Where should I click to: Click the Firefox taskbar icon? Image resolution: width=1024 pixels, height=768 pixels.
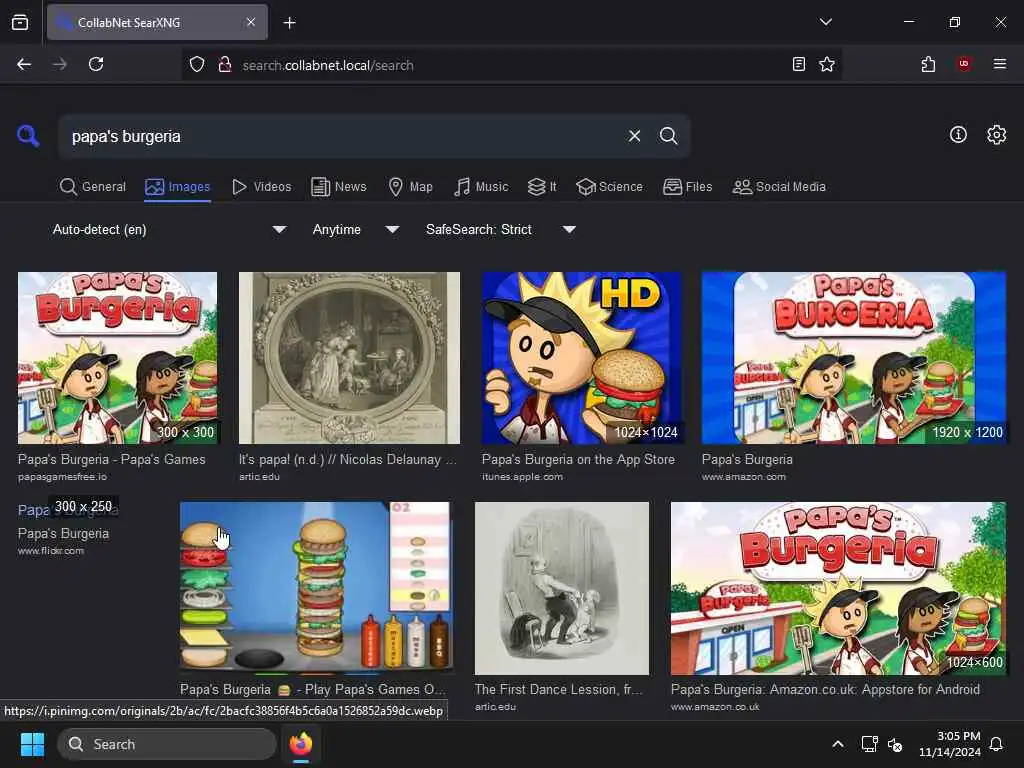(x=300, y=744)
